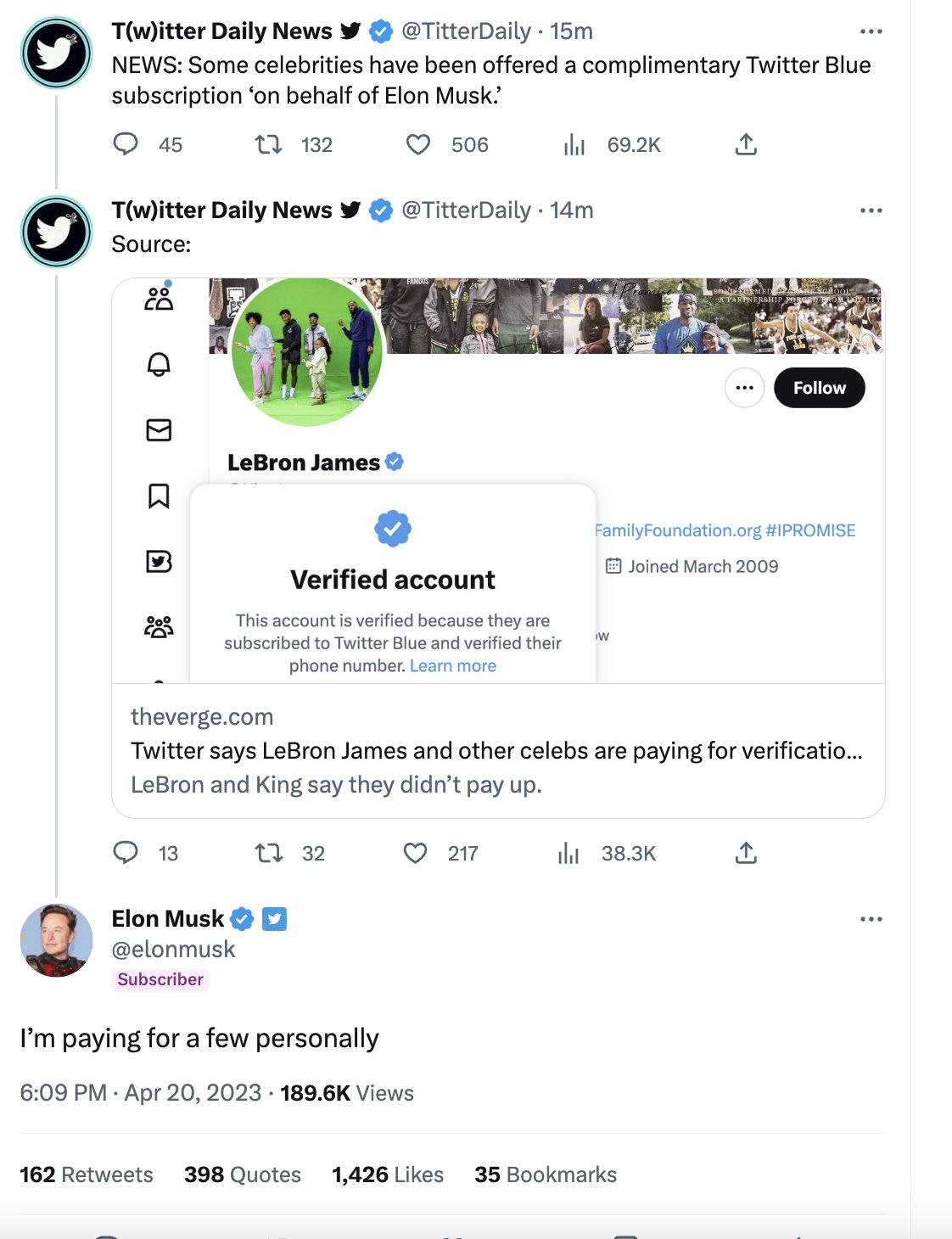Retweet the Source tweet with 32 retweets
Viewport: 952px width, 1239px height.
coord(269,853)
